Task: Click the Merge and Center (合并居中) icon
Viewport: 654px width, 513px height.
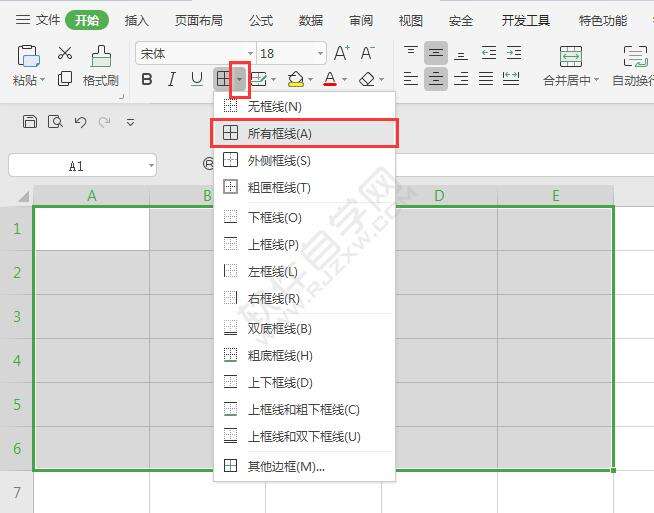Action: click(571, 56)
